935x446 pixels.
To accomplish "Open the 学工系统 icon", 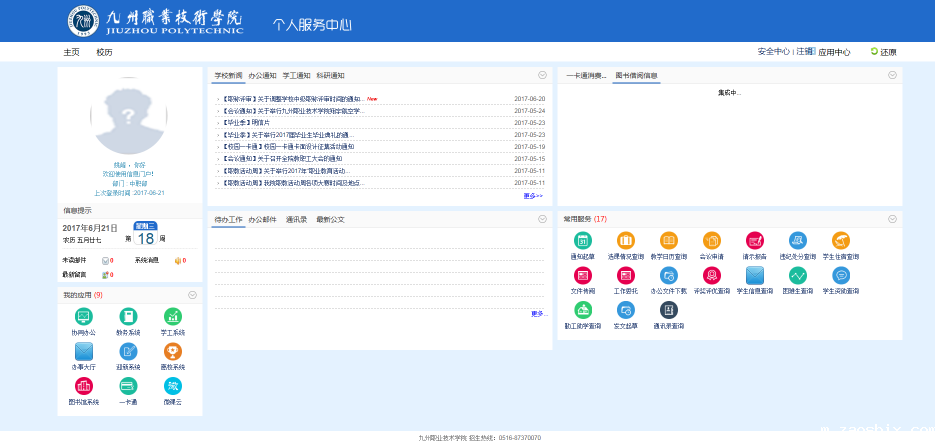I will click(173, 317).
